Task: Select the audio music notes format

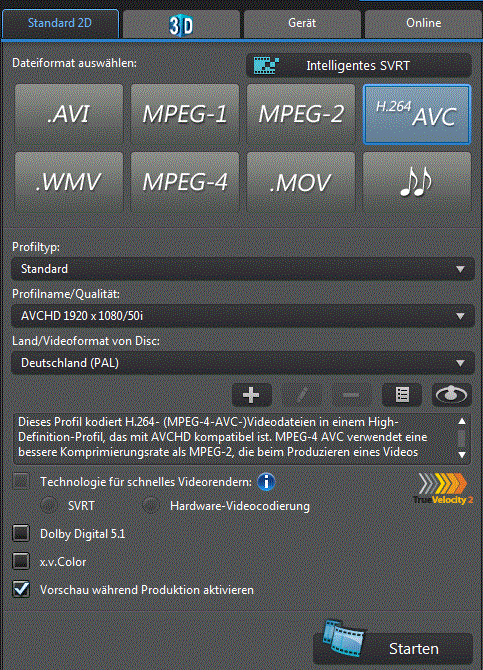Action: click(x=417, y=182)
